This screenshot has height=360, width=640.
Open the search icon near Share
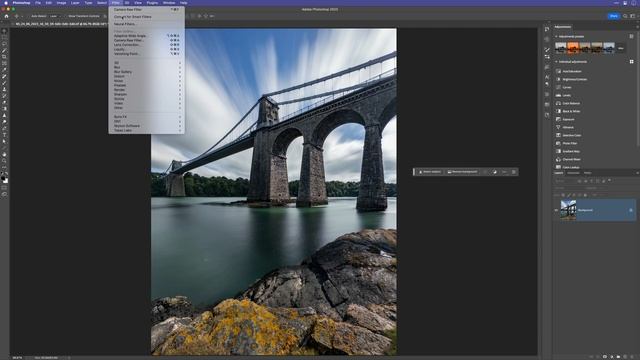pyautogui.click(x=625, y=16)
